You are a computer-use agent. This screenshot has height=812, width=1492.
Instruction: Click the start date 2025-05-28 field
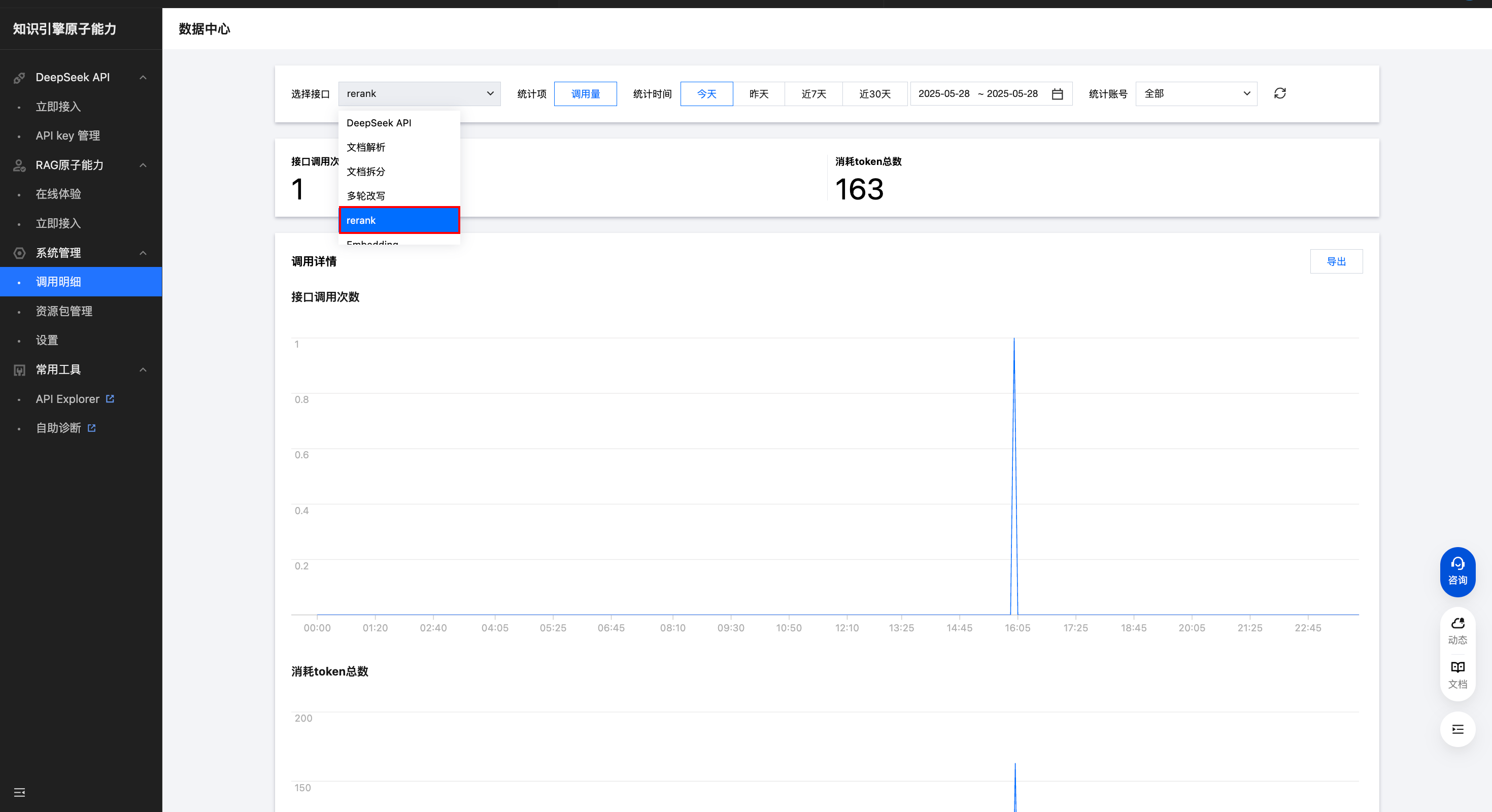click(x=943, y=94)
